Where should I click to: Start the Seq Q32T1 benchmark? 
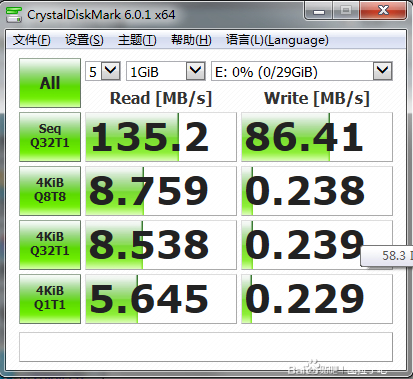[x=50, y=137]
